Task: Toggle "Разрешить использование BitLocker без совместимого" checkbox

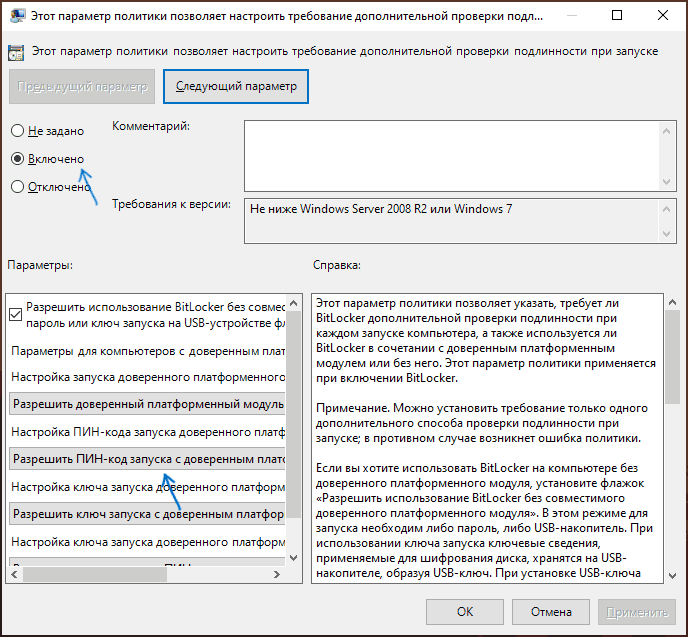Action: click(x=15, y=315)
